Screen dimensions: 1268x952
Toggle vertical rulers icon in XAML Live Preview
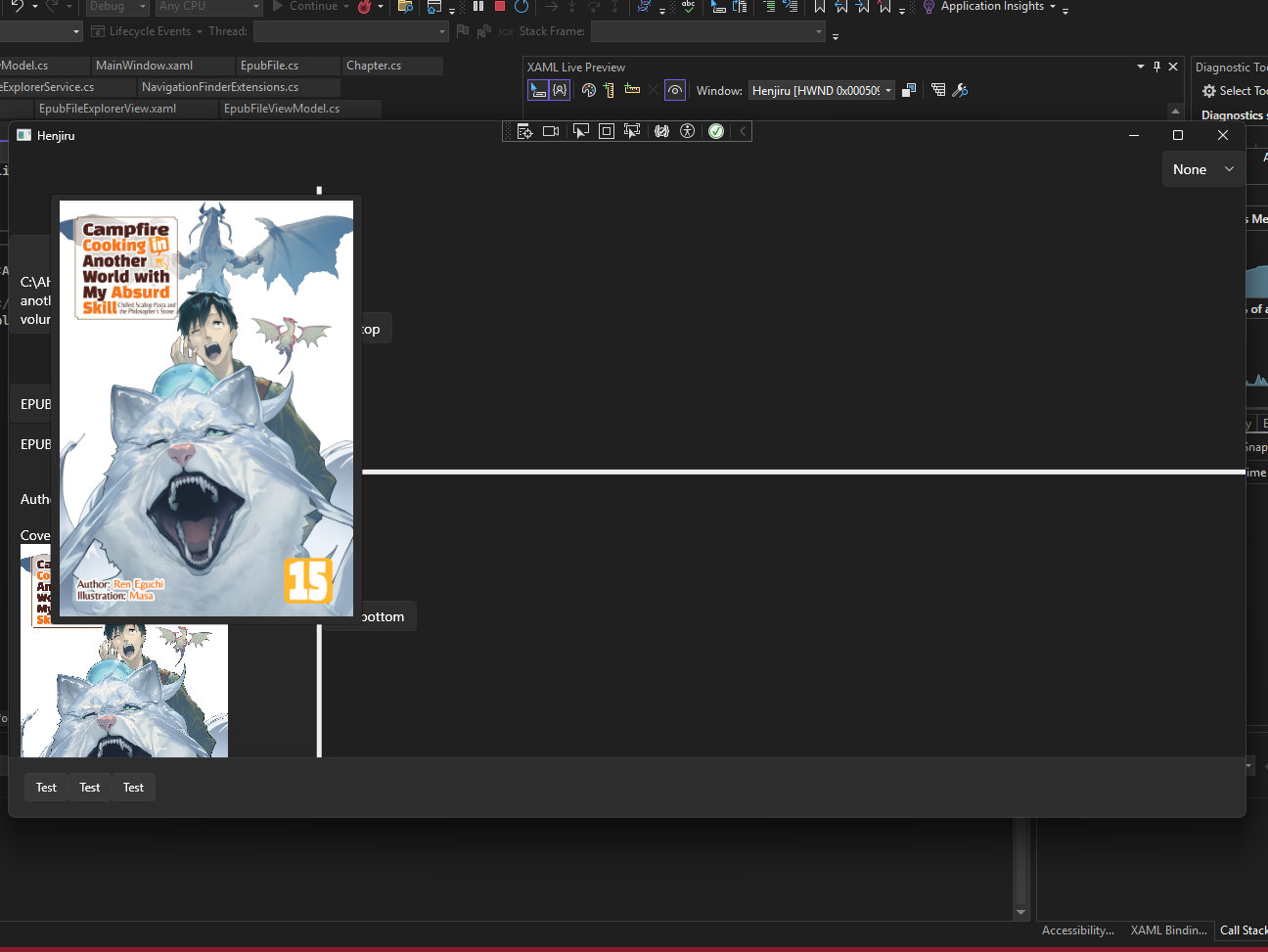point(610,90)
